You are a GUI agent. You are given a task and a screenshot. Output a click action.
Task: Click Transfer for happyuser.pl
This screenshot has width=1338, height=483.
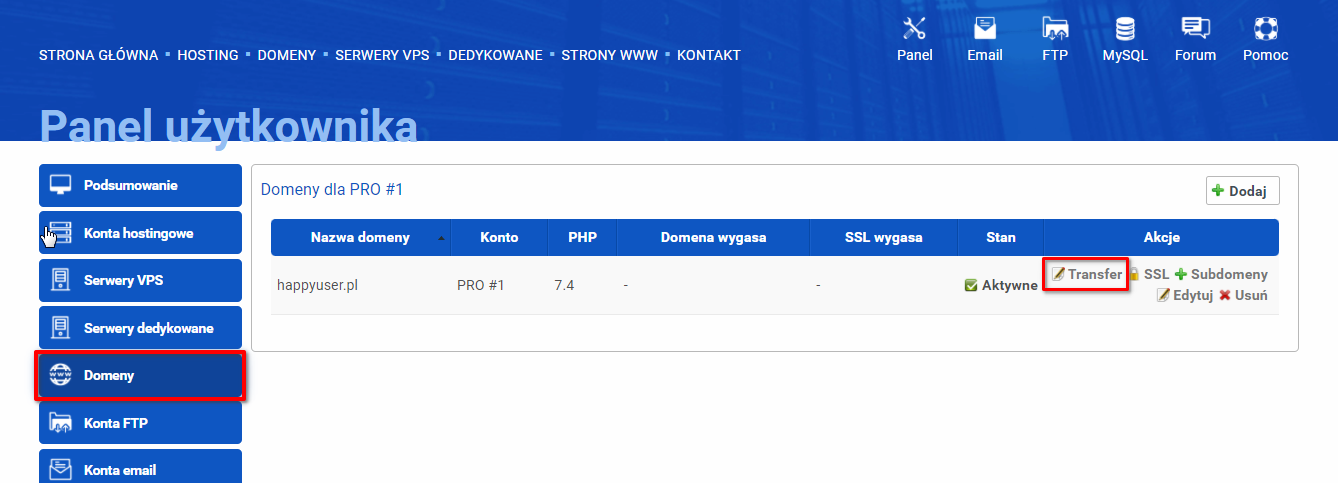click(x=1087, y=274)
